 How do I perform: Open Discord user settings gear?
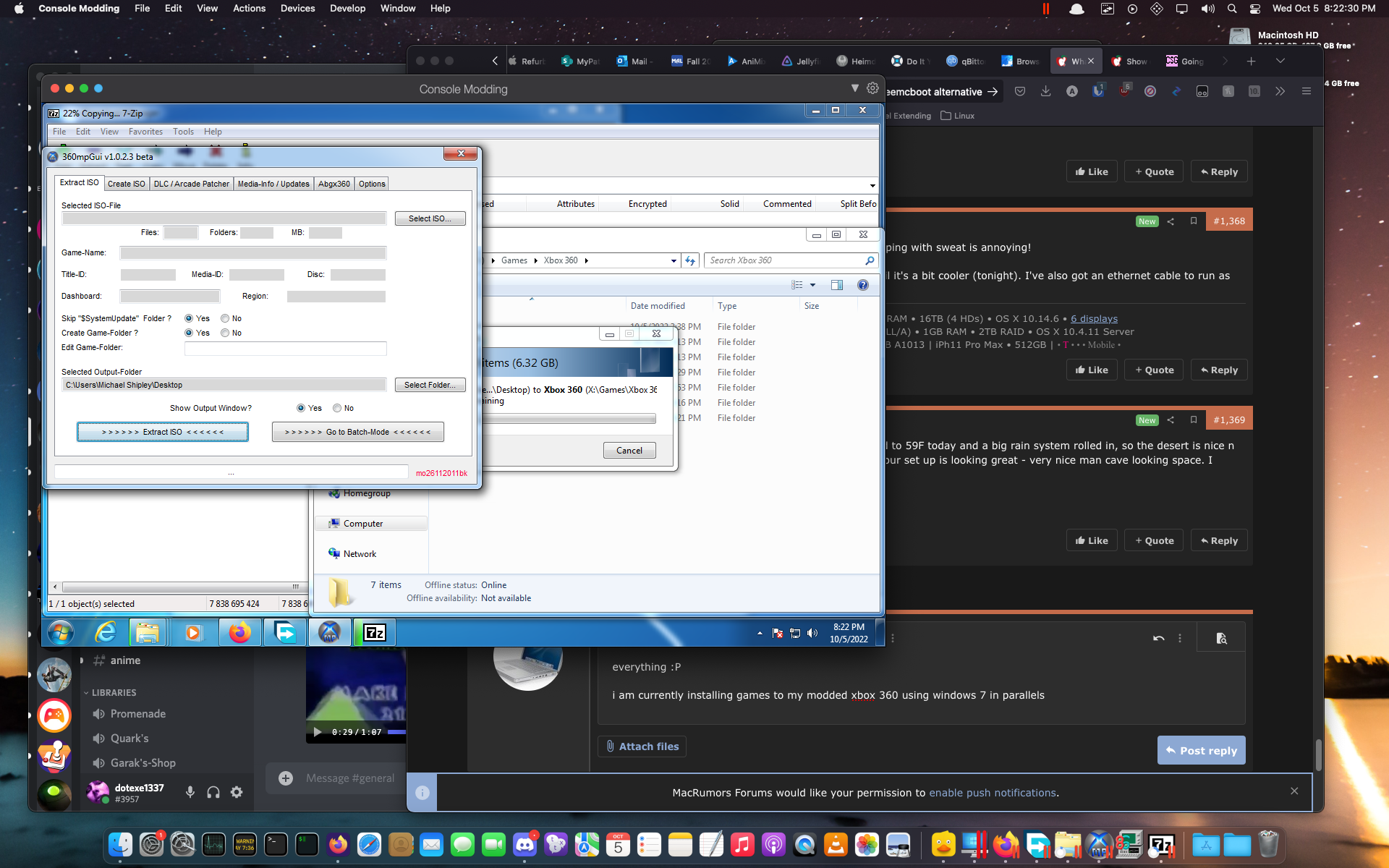pyautogui.click(x=237, y=792)
